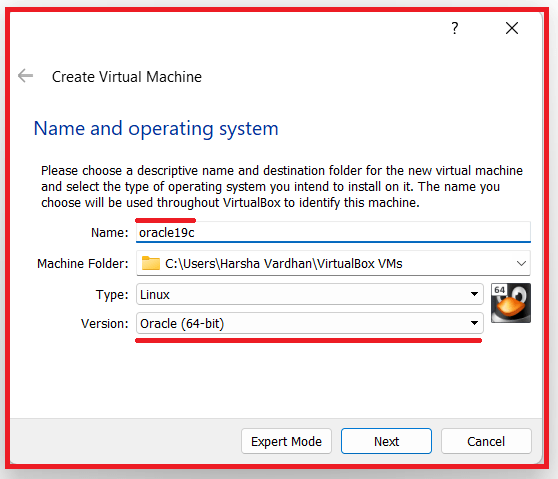This screenshot has width=558, height=479.
Task: Open the Type dropdown showing Linux
Action: (x=309, y=294)
